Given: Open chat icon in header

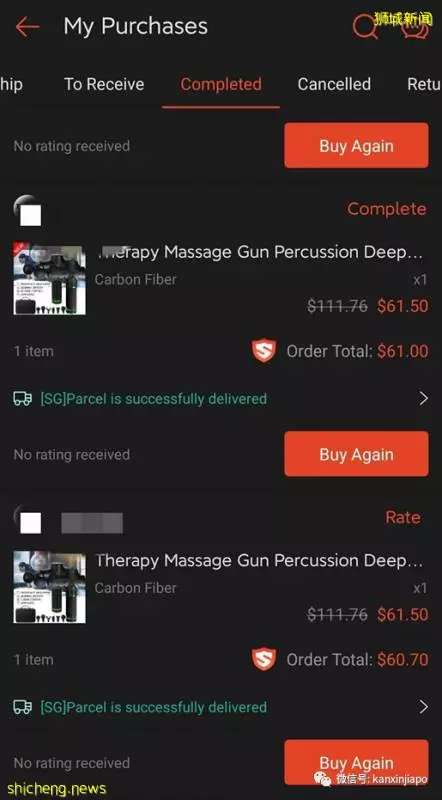Looking at the screenshot, I should pyautogui.click(x=415, y=27).
